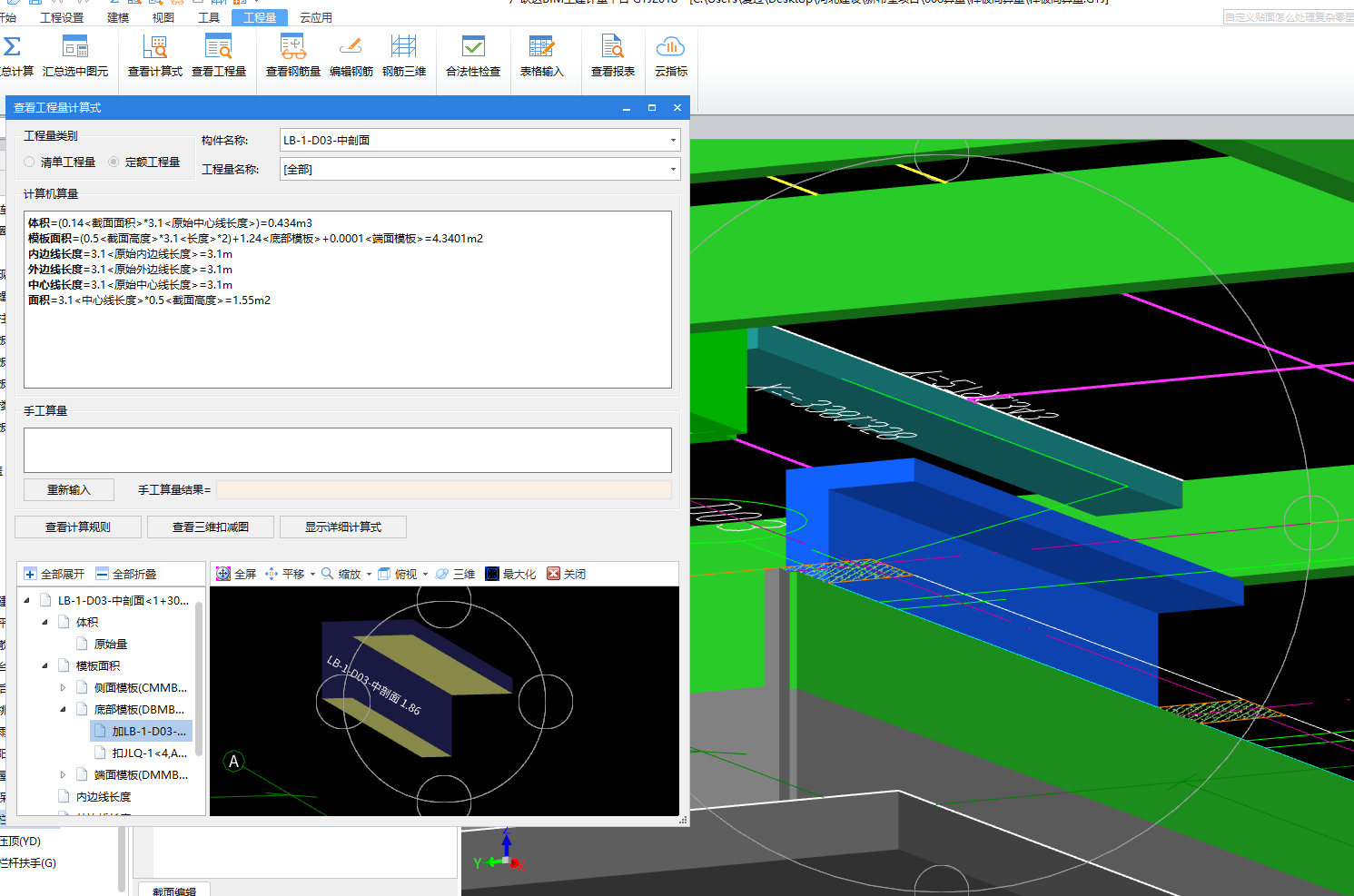
Task: Click the 截面编辑 button at the bottom
Action: (x=173, y=891)
